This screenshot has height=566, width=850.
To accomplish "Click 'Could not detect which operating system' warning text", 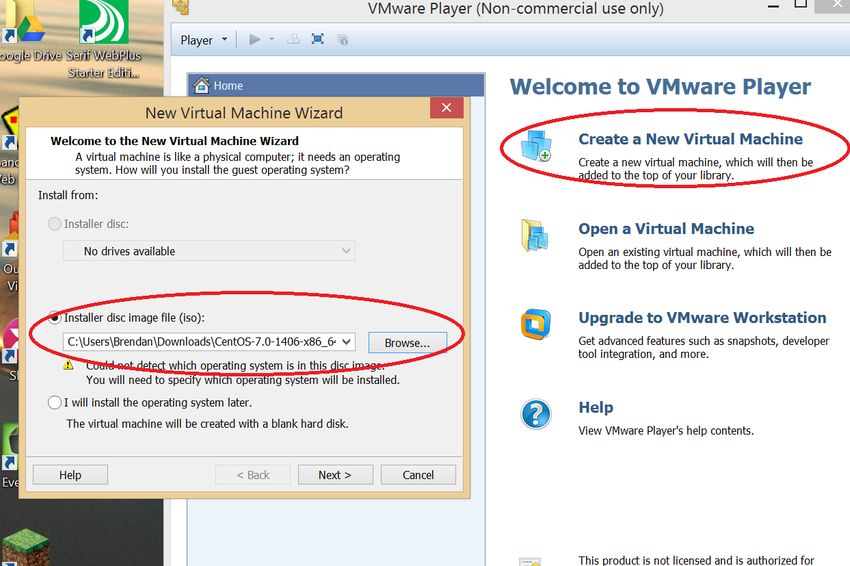I will tap(235, 365).
